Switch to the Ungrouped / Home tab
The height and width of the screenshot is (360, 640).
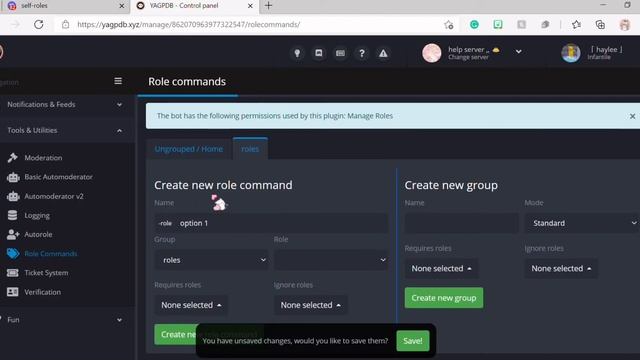(x=189, y=149)
